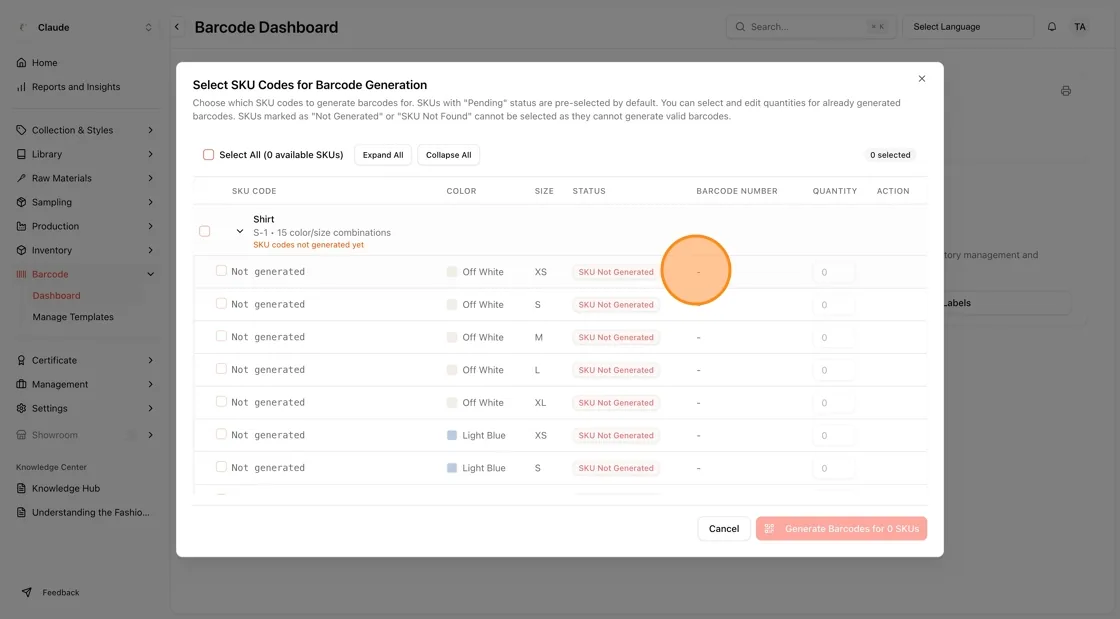Click the Light Blue XS color swatch
Screen dimensions: 1120x619
click(452, 436)
